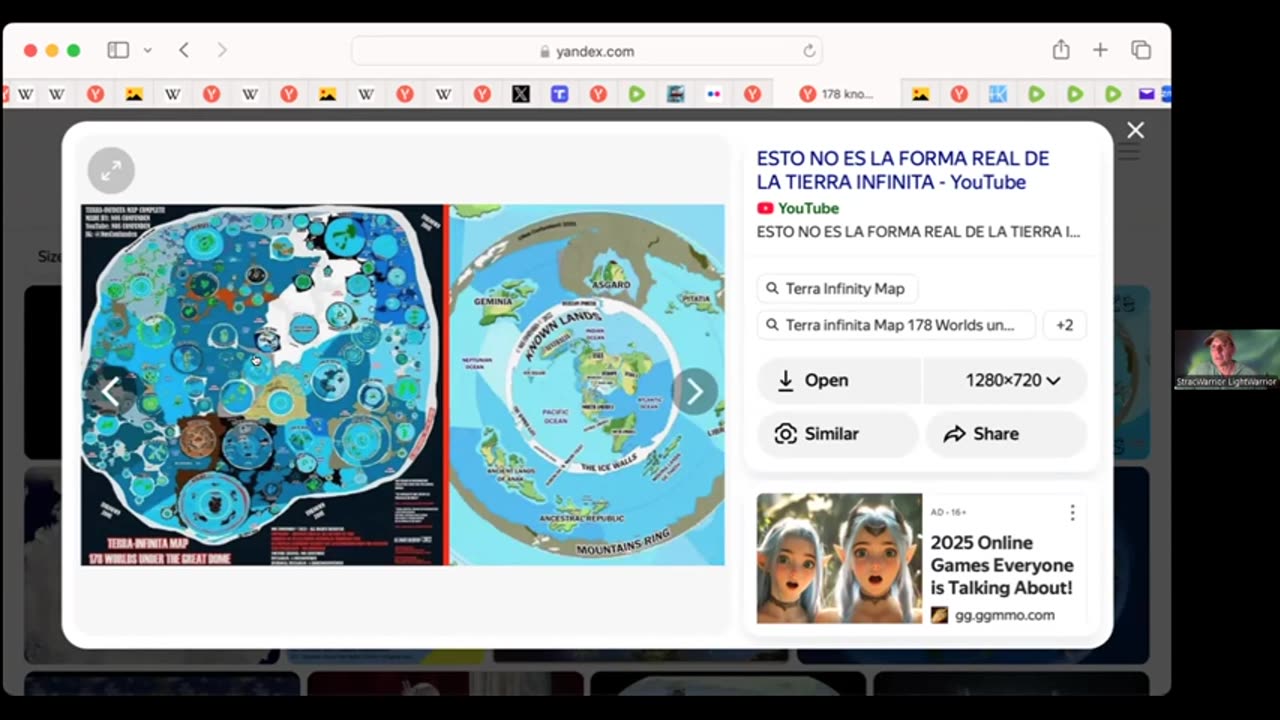Show the +2 more search suggestions

click(x=1064, y=325)
